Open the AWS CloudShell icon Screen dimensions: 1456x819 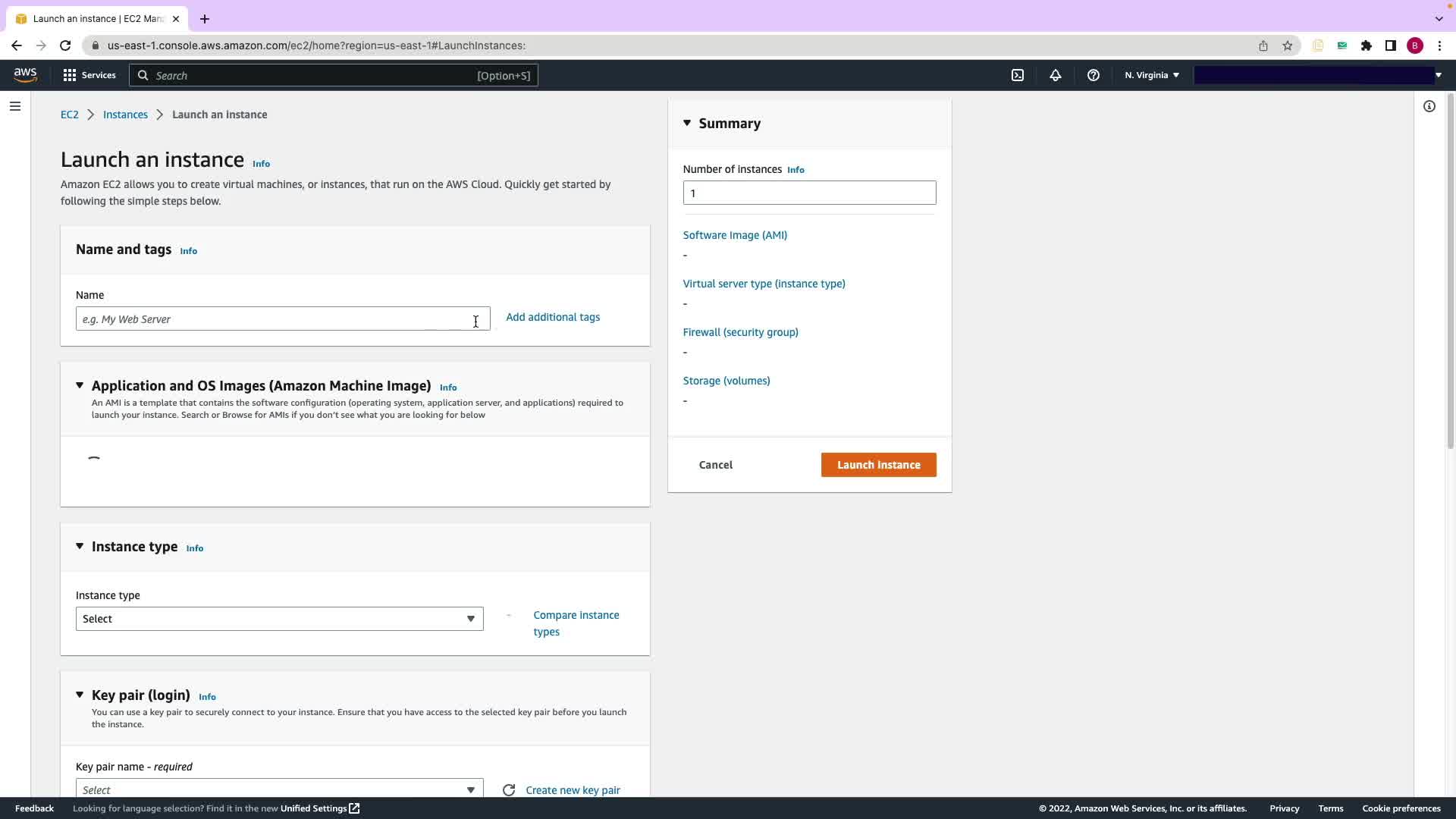coord(1018,75)
